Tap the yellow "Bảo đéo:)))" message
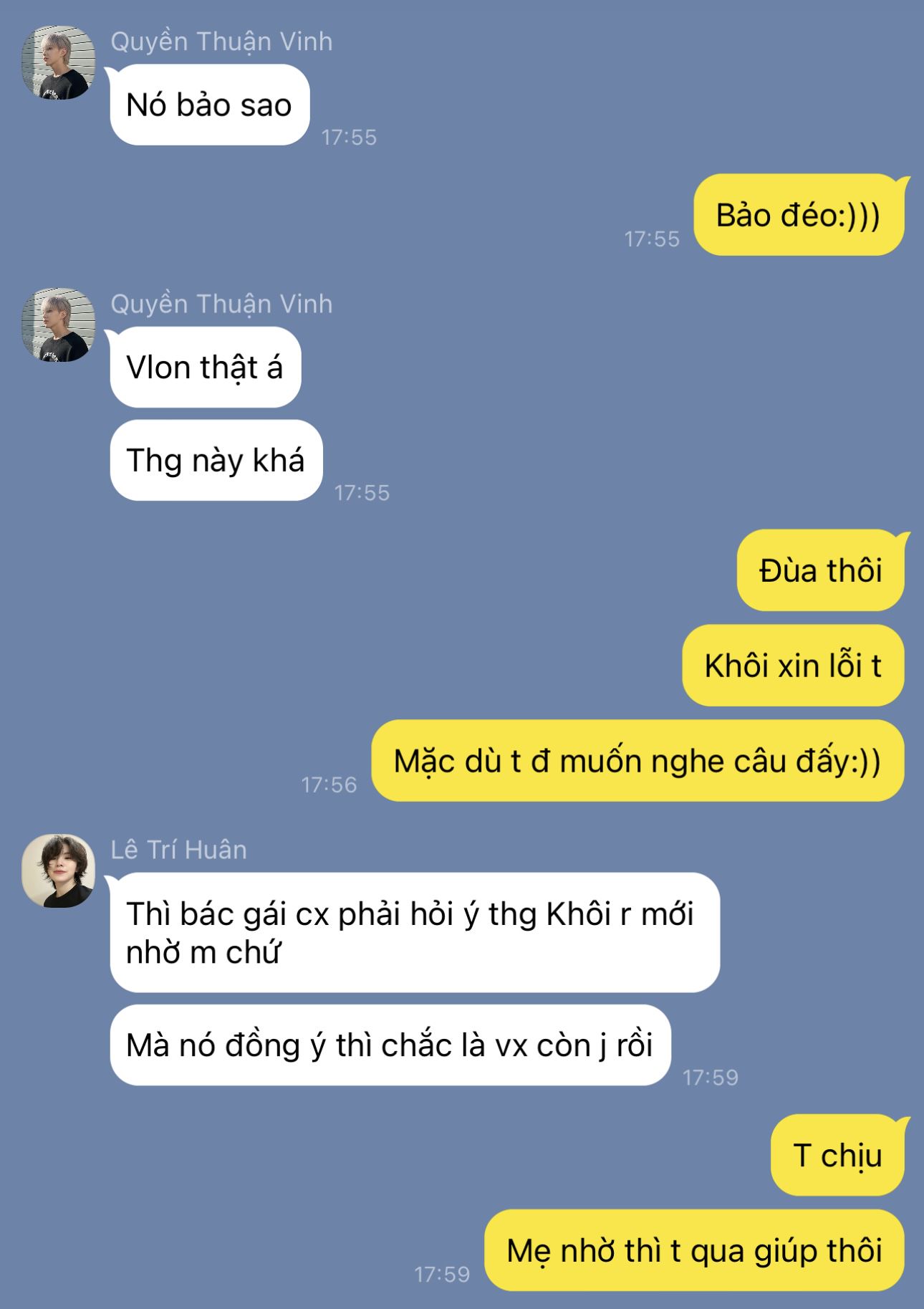Viewport: 924px width, 1309px height. tap(799, 215)
